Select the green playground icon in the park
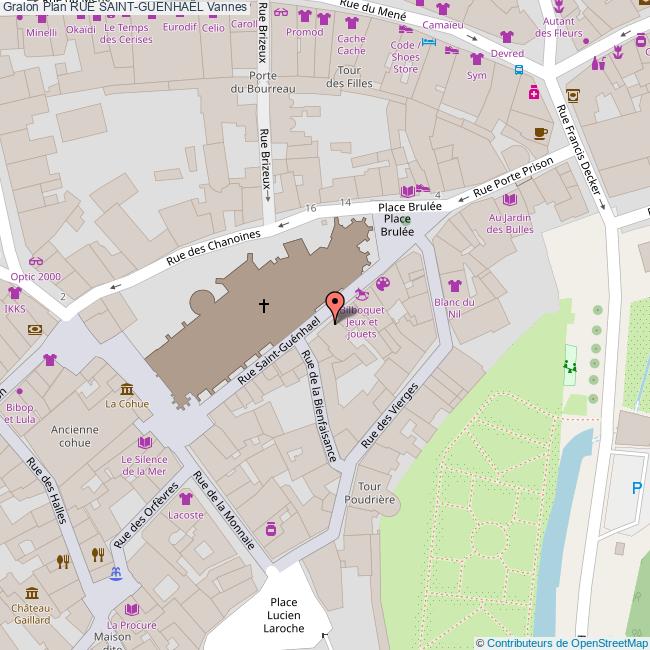The image size is (650, 650). pos(570,366)
